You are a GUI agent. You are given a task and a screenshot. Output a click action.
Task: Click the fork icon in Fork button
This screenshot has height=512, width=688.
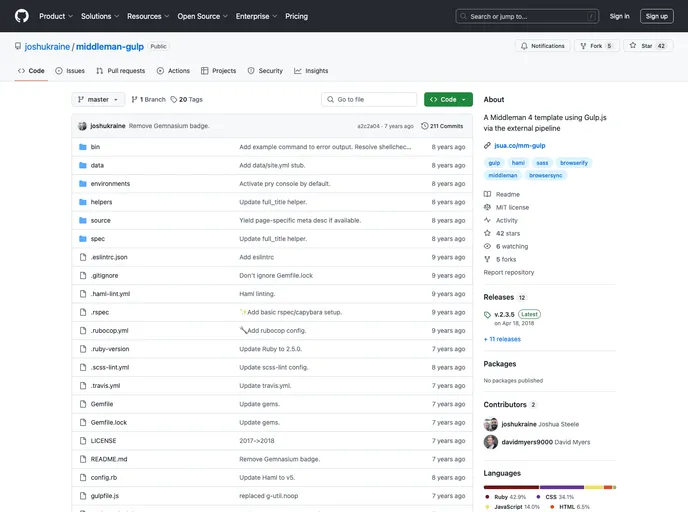click(x=583, y=46)
